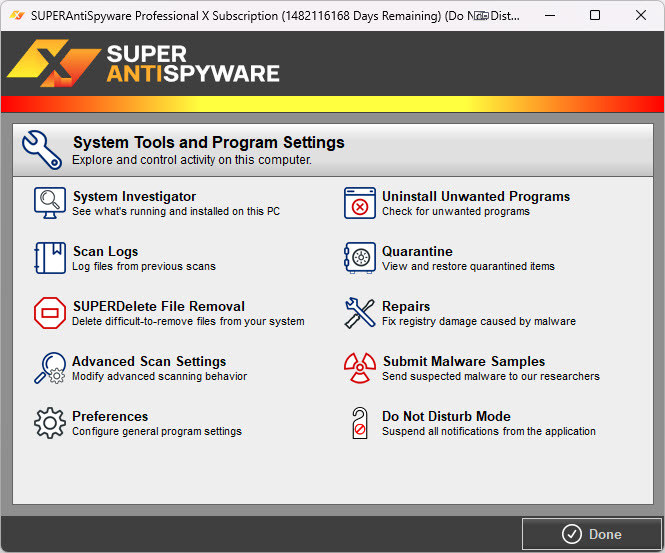Viewport: 665px width, 553px height.
Task: Open Quarantine text label
Action: tap(417, 252)
